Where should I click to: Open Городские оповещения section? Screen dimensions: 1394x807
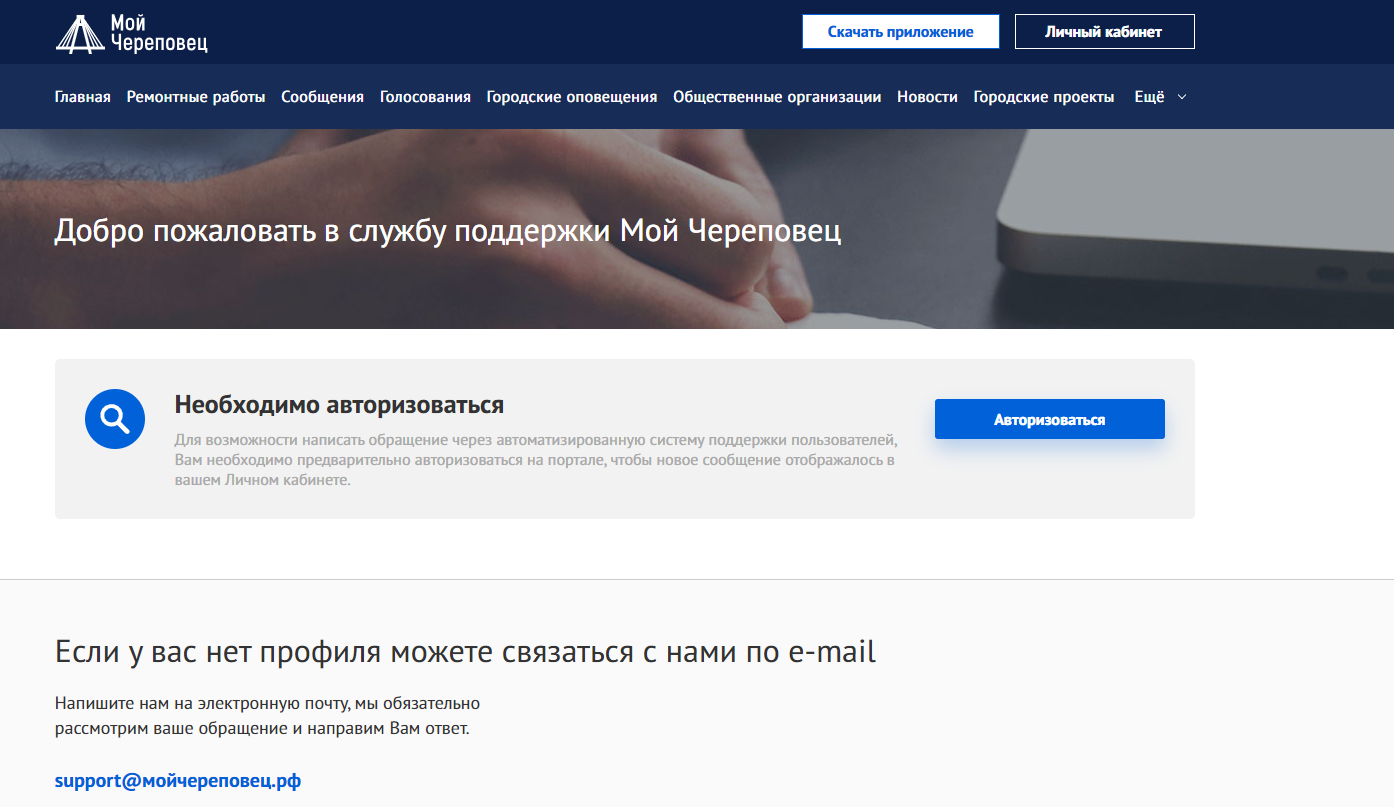pos(572,97)
